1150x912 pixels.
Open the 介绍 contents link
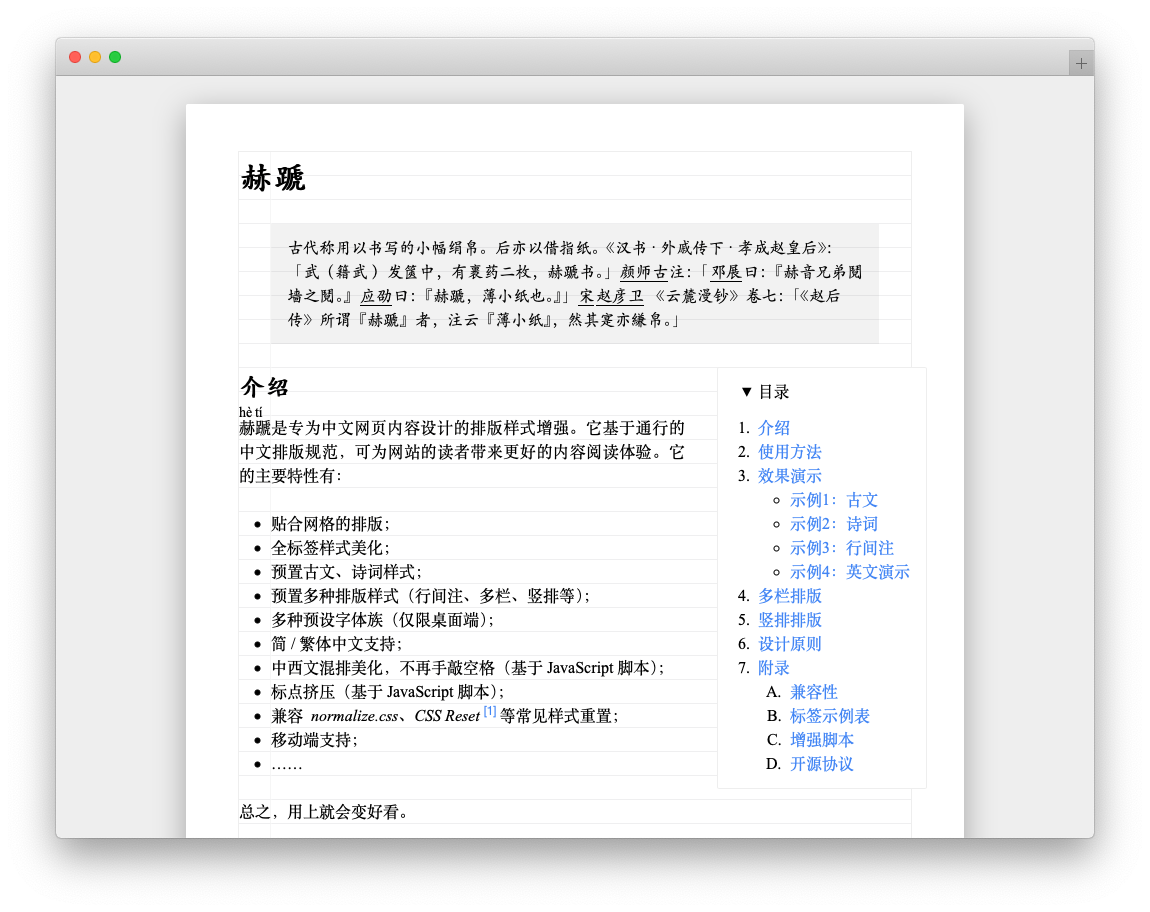coord(774,428)
